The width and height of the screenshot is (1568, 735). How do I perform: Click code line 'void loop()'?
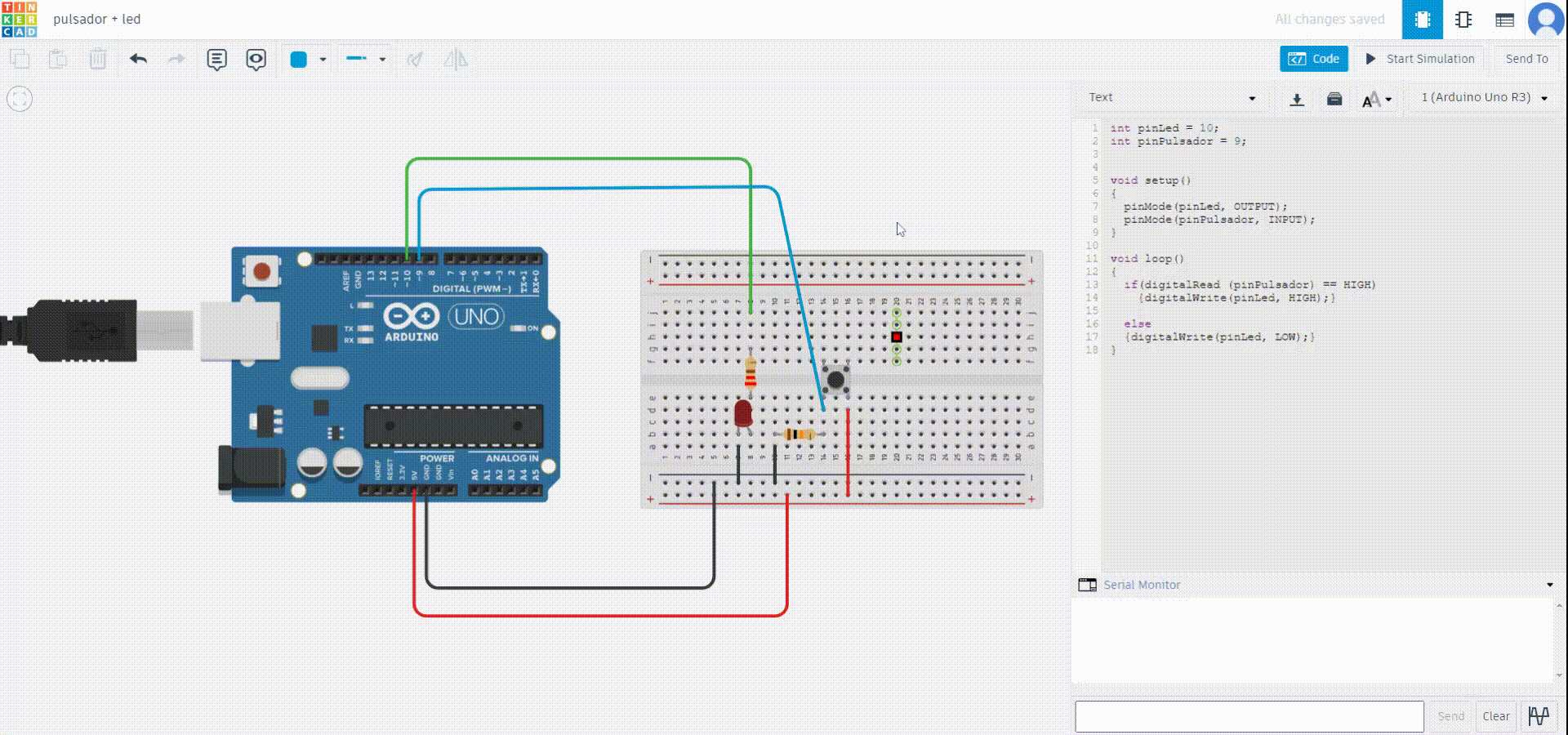coord(1147,259)
